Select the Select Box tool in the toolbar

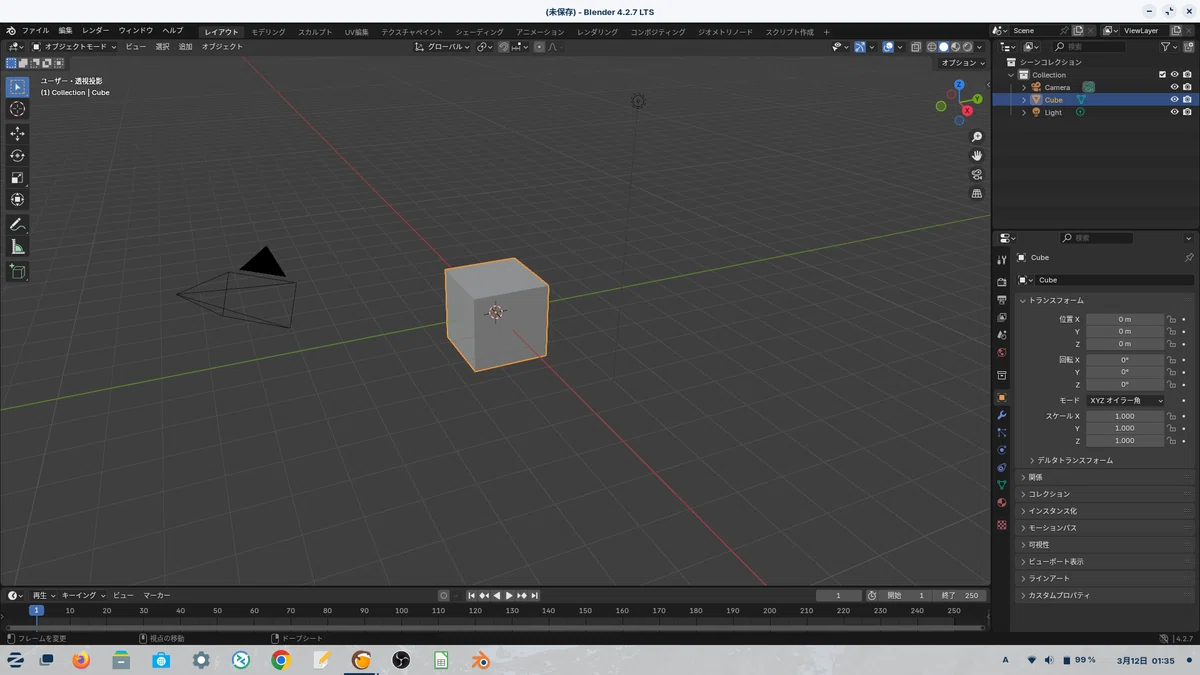coord(17,87)
